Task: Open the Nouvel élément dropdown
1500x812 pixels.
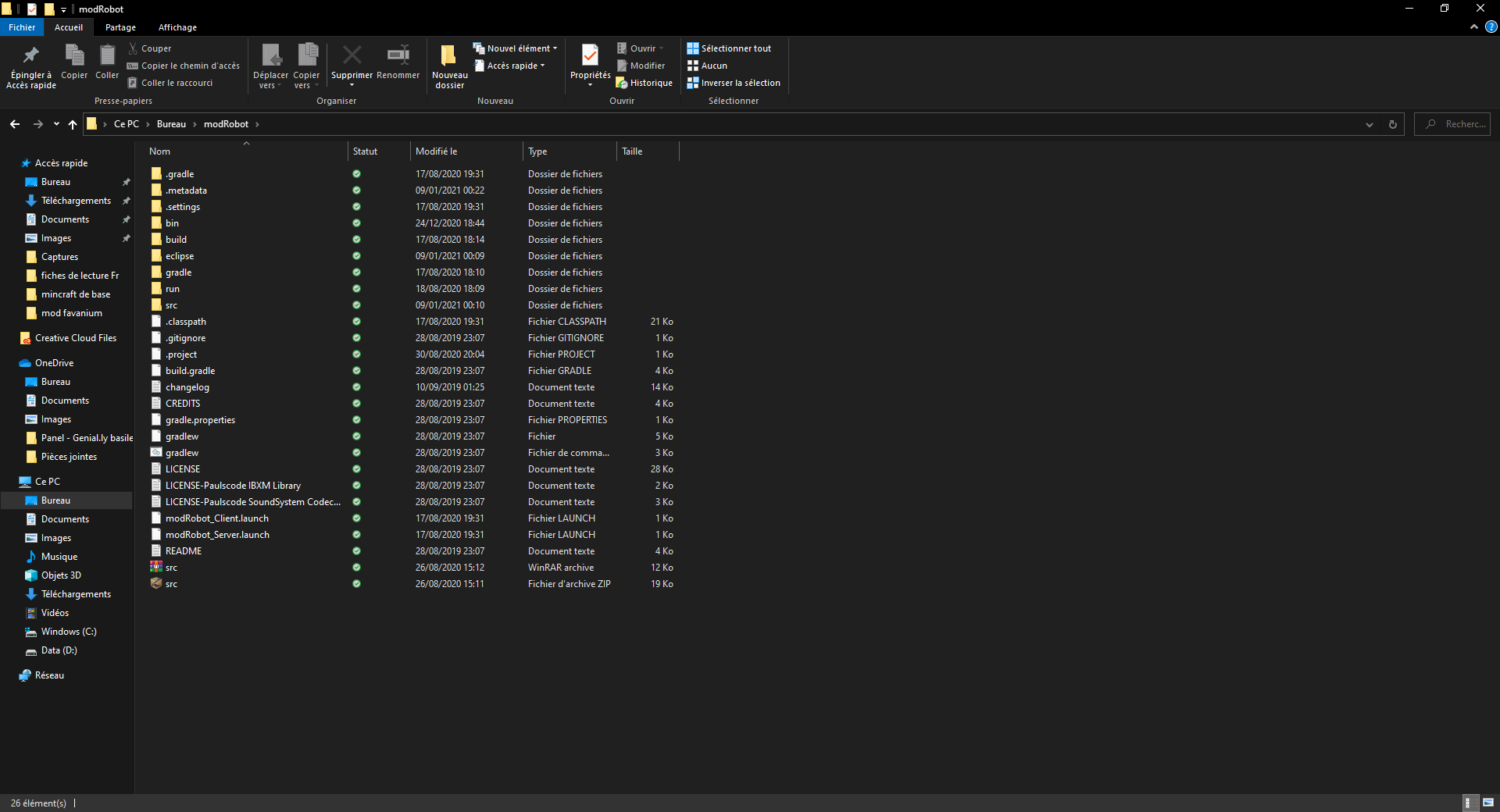Action: (x=516, y=48)
